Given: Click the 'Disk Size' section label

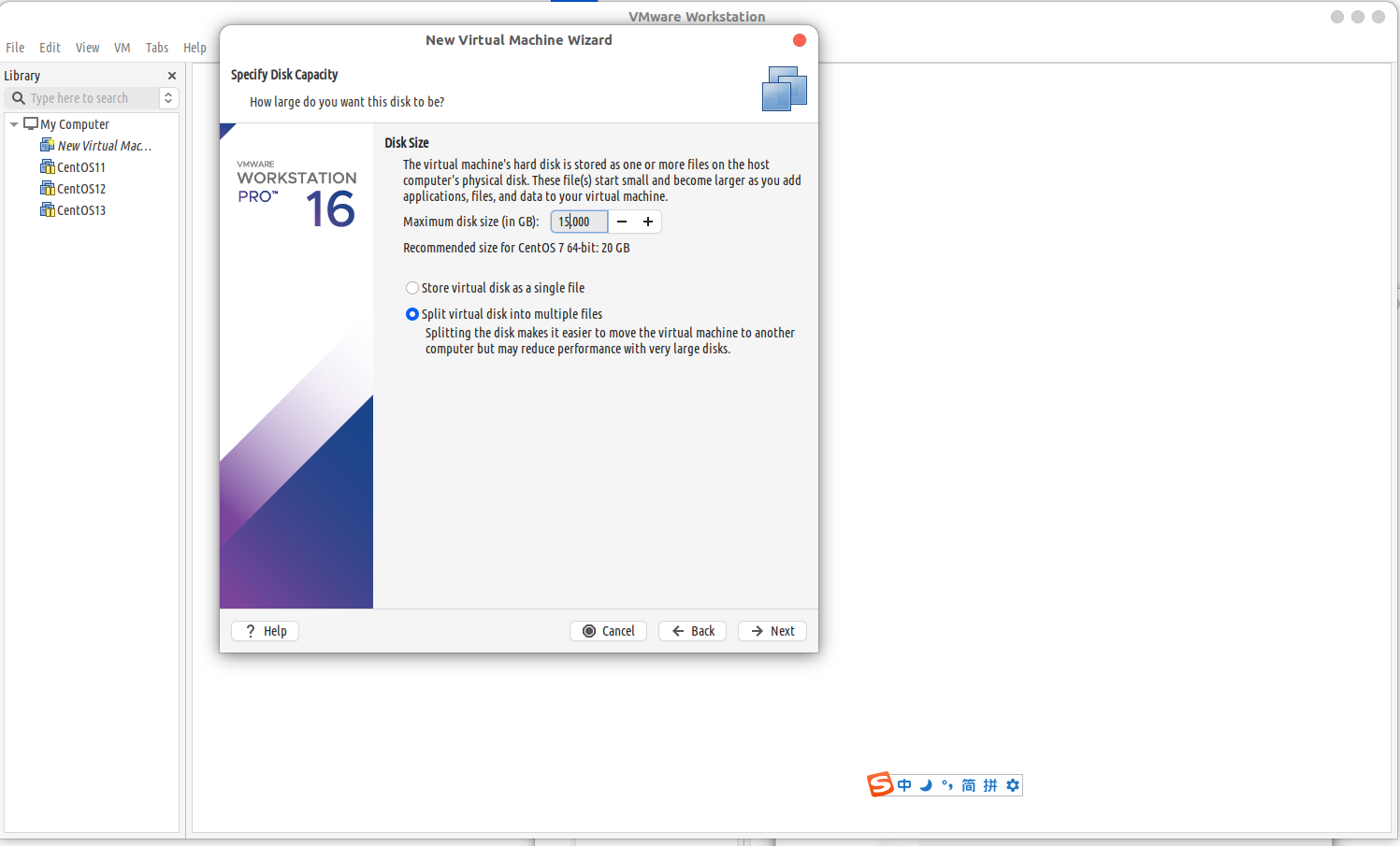Looking at the screenshot, I should click(407, 143).
